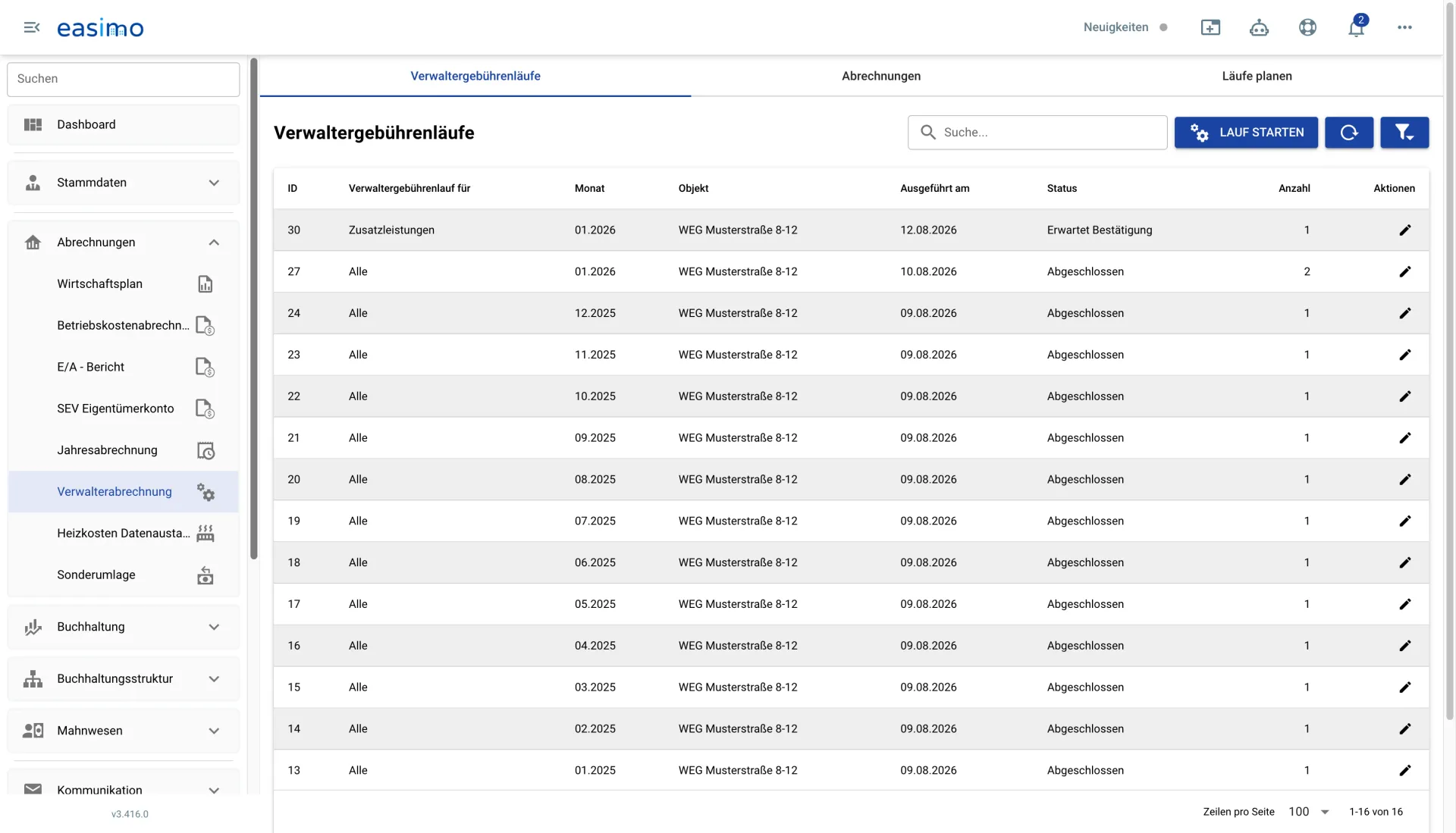This screenshot has height=833, width=1456.
Task: Edit run ID 23 with pencil icon
Action: coord(1405,355)
